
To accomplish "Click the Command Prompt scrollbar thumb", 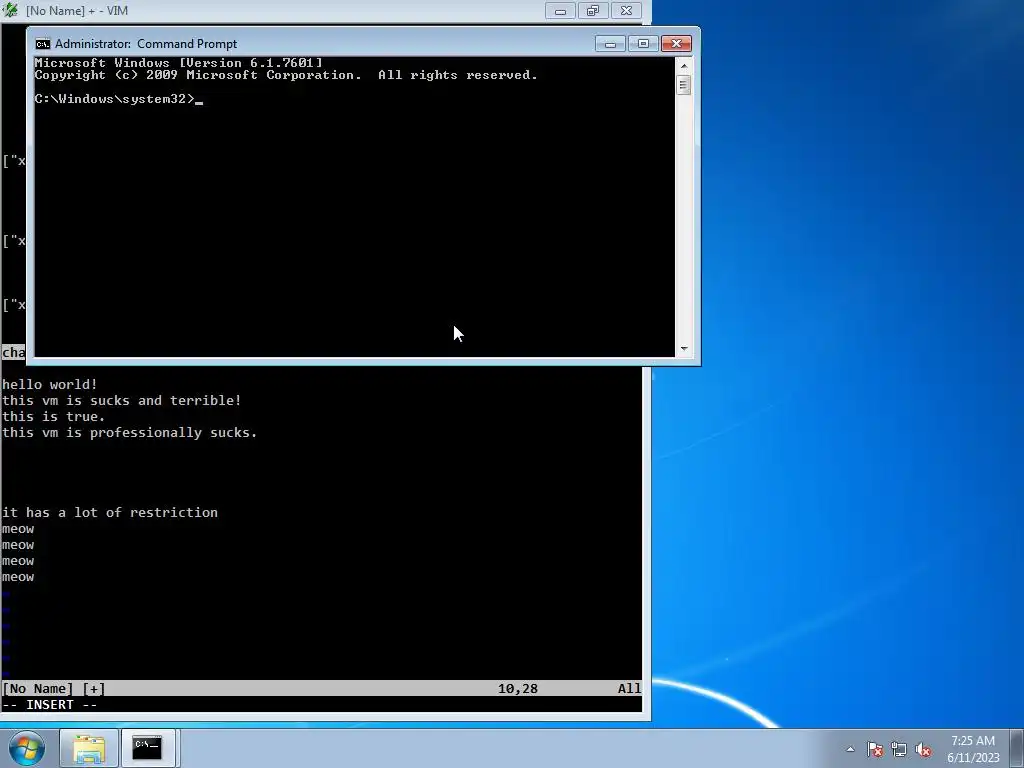I will click(x=684, y=85).
